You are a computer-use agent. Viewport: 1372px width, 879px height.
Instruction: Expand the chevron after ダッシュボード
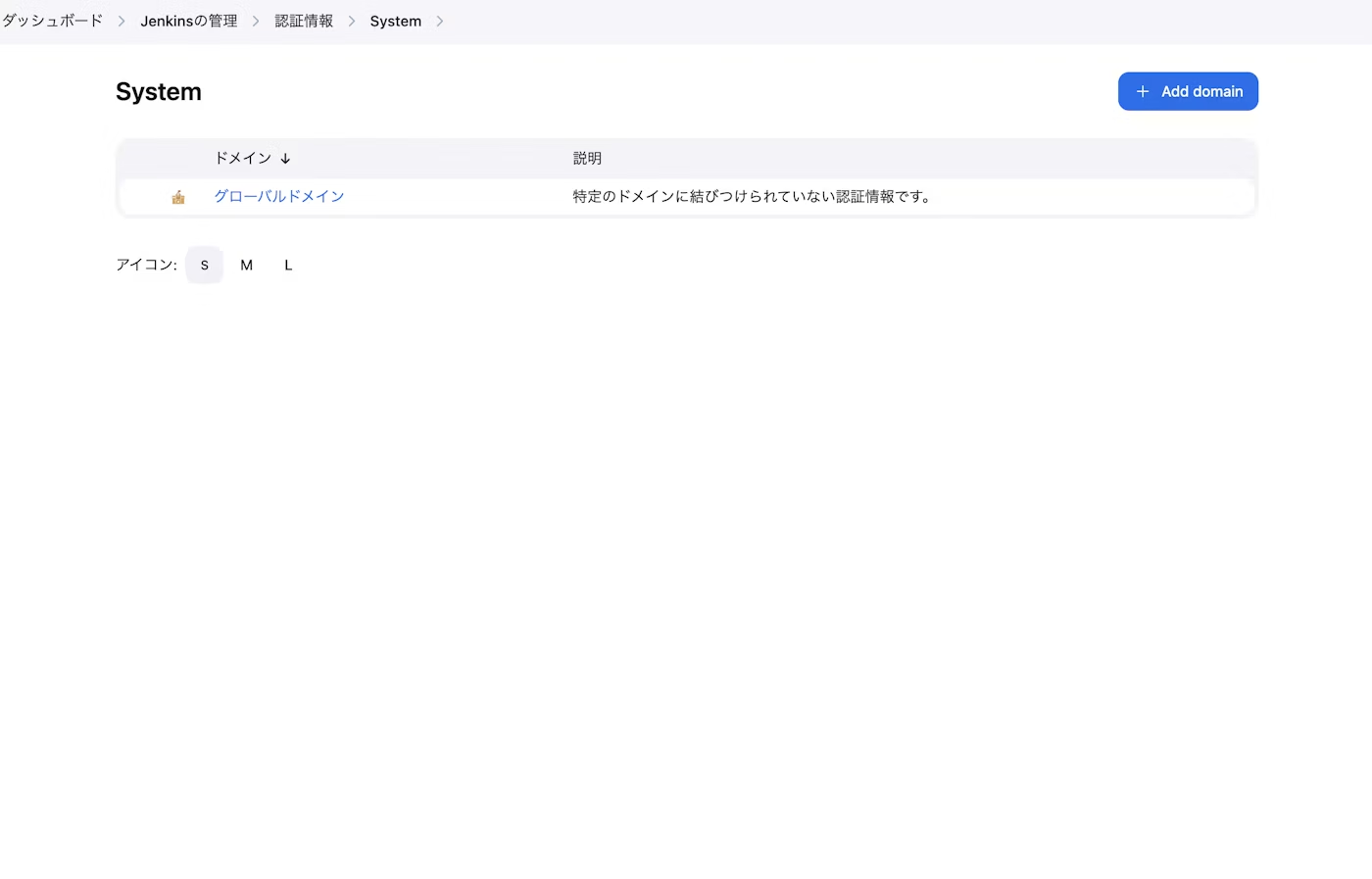pyautogui.click(x=122, y=21)
